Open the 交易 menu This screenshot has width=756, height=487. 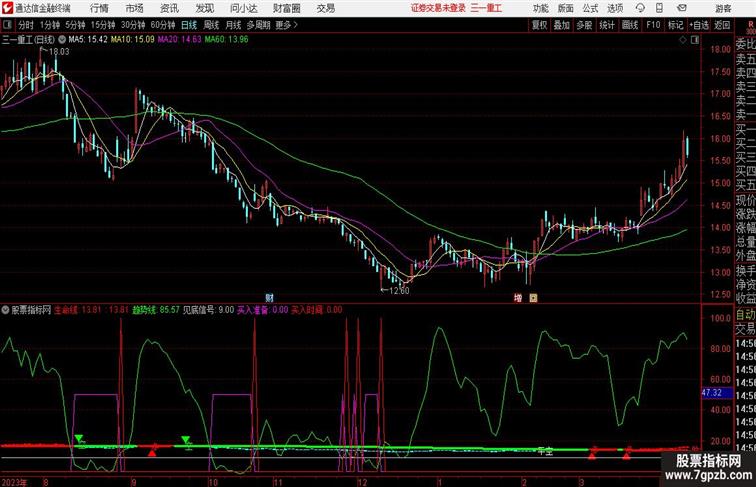[326, 8]
